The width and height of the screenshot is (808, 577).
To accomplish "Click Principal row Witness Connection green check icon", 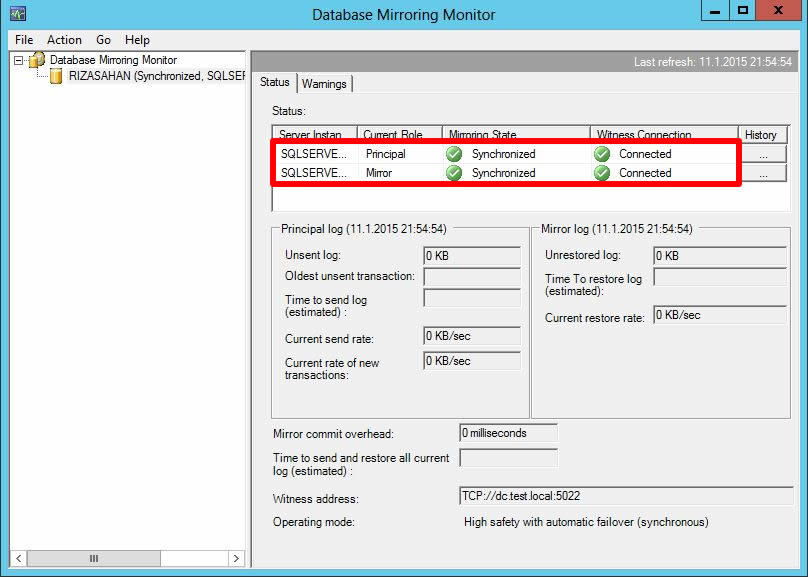I will tap(602, 154).
